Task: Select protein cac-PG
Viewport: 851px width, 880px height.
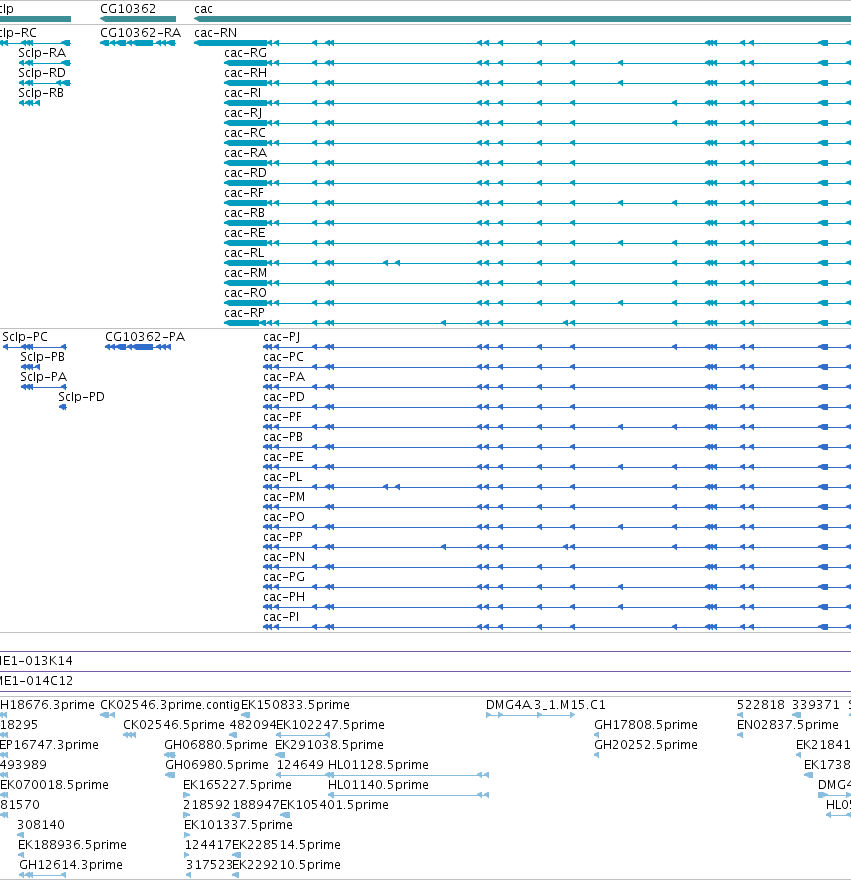Action: pyautogui.click(x=284, y=577)
